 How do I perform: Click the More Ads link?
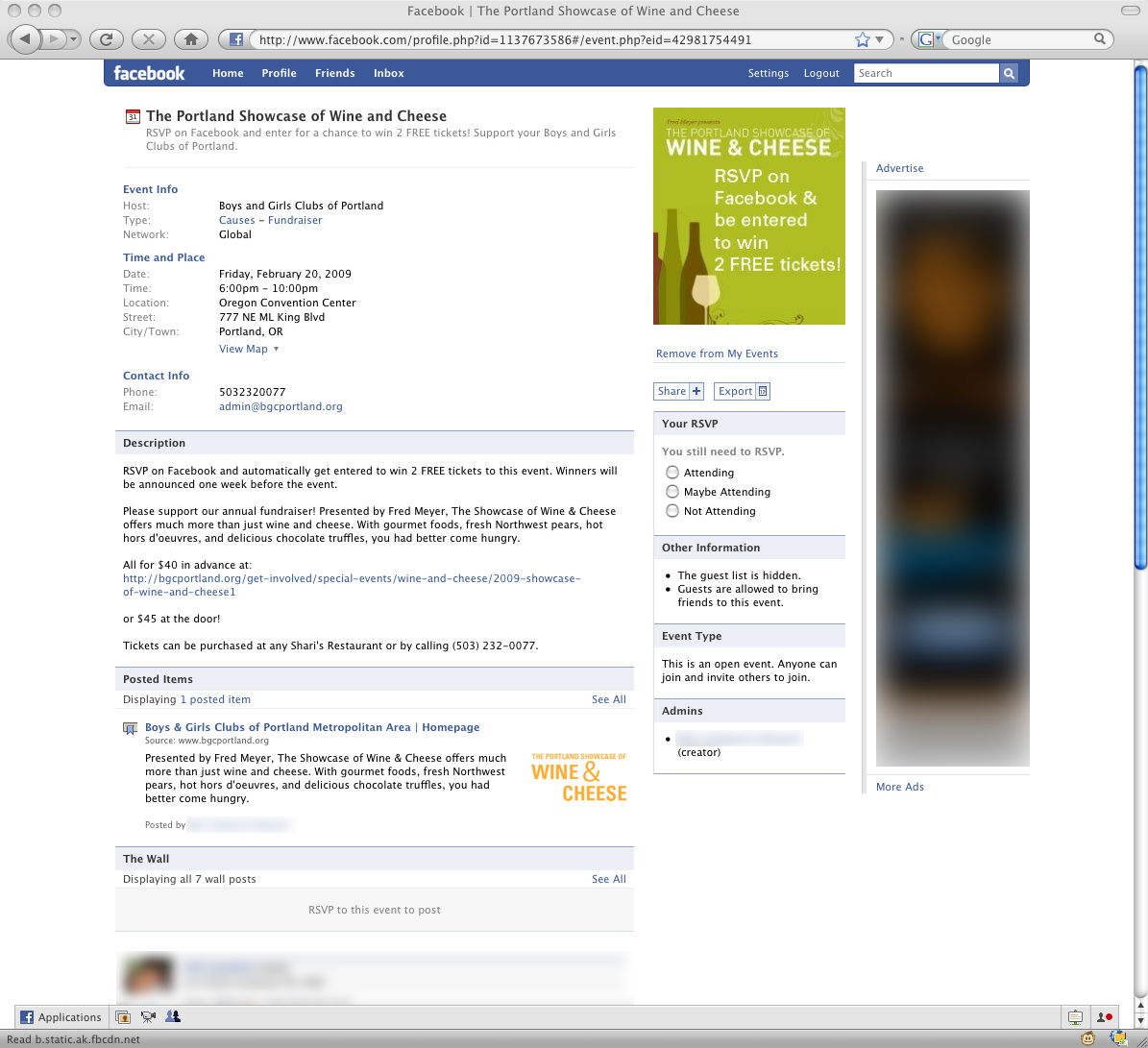point(900,787)
